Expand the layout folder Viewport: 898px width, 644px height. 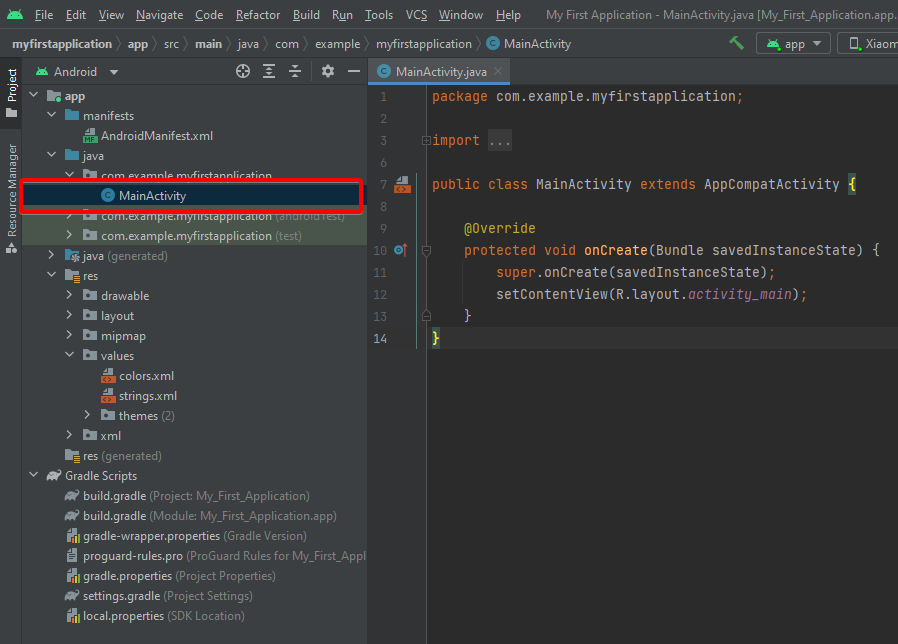click(69, 315)
